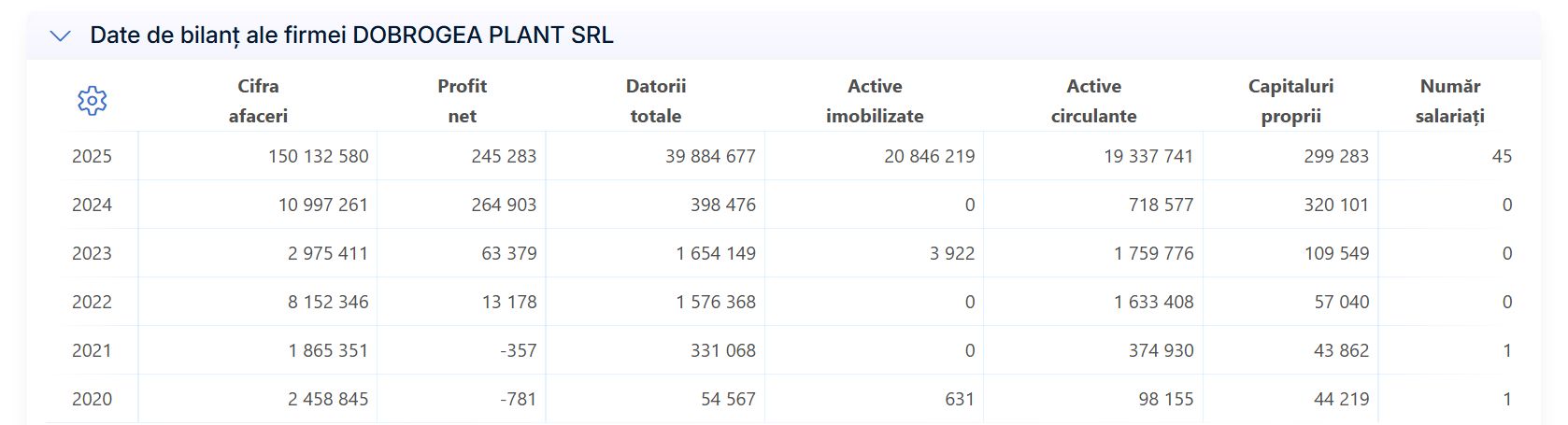Click employee count 45 in 2025 row

click(x=1502, y=156)
